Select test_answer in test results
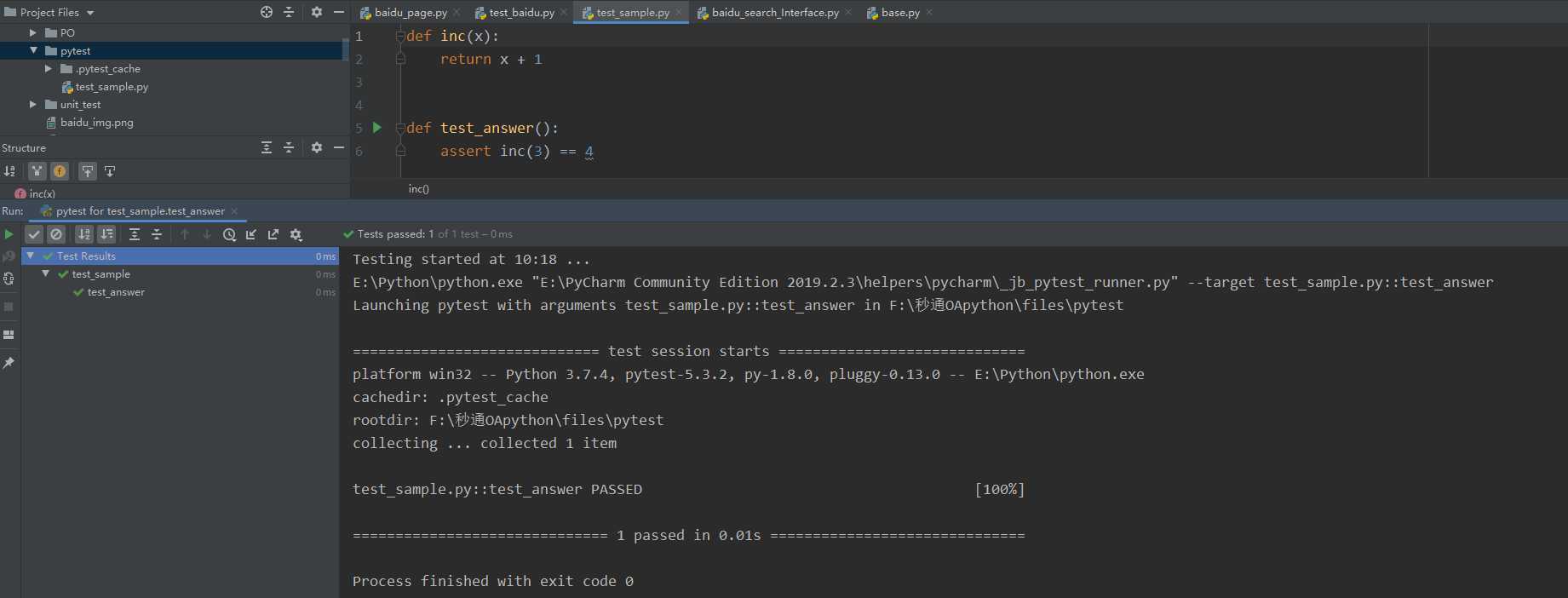Image resolution: width=1568 pixels, height=598 pixels. (116, 292)
